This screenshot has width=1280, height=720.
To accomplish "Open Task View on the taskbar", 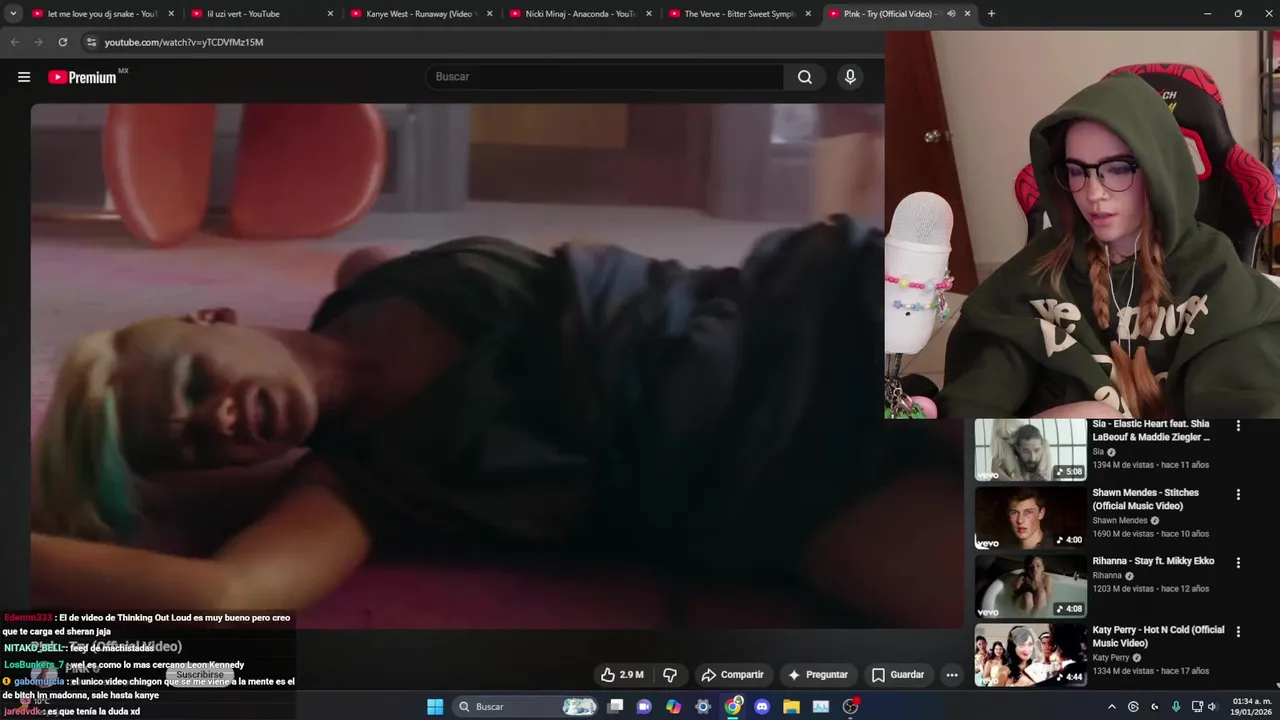I will (x=616, y=707).
